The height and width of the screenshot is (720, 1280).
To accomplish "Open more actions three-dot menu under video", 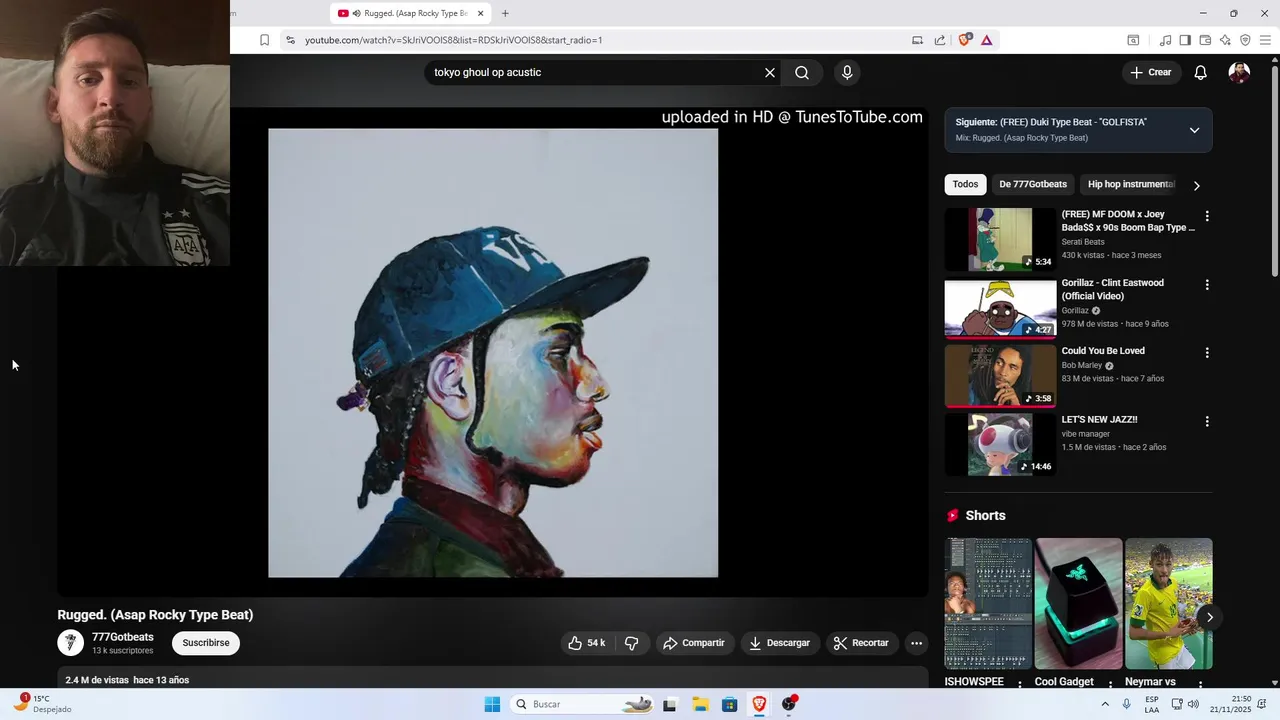I will coord(916,643).
